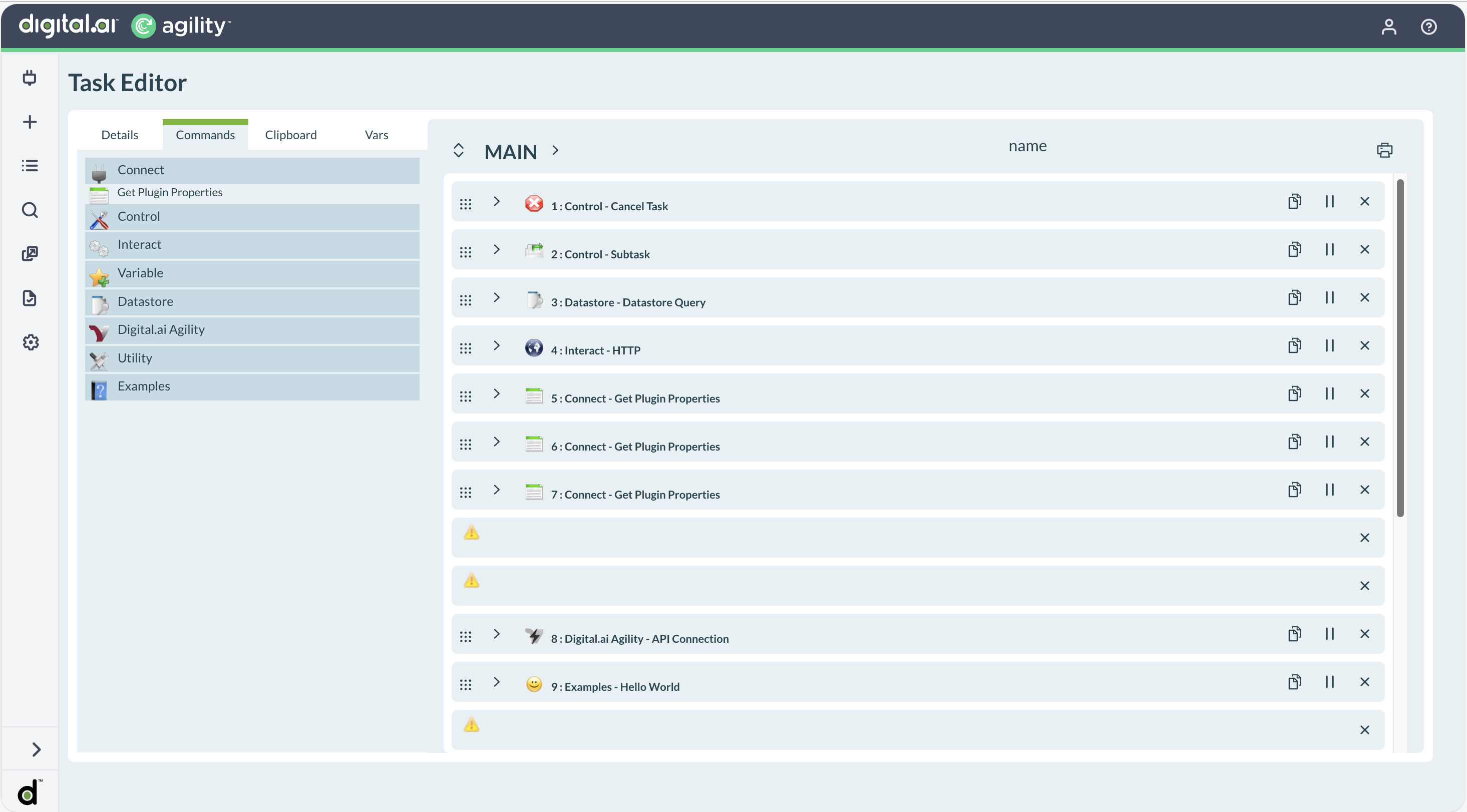Open the user profile icon
This screenshot has height=812, width=1467.
pyautogui.click(x=1388, y=27)
